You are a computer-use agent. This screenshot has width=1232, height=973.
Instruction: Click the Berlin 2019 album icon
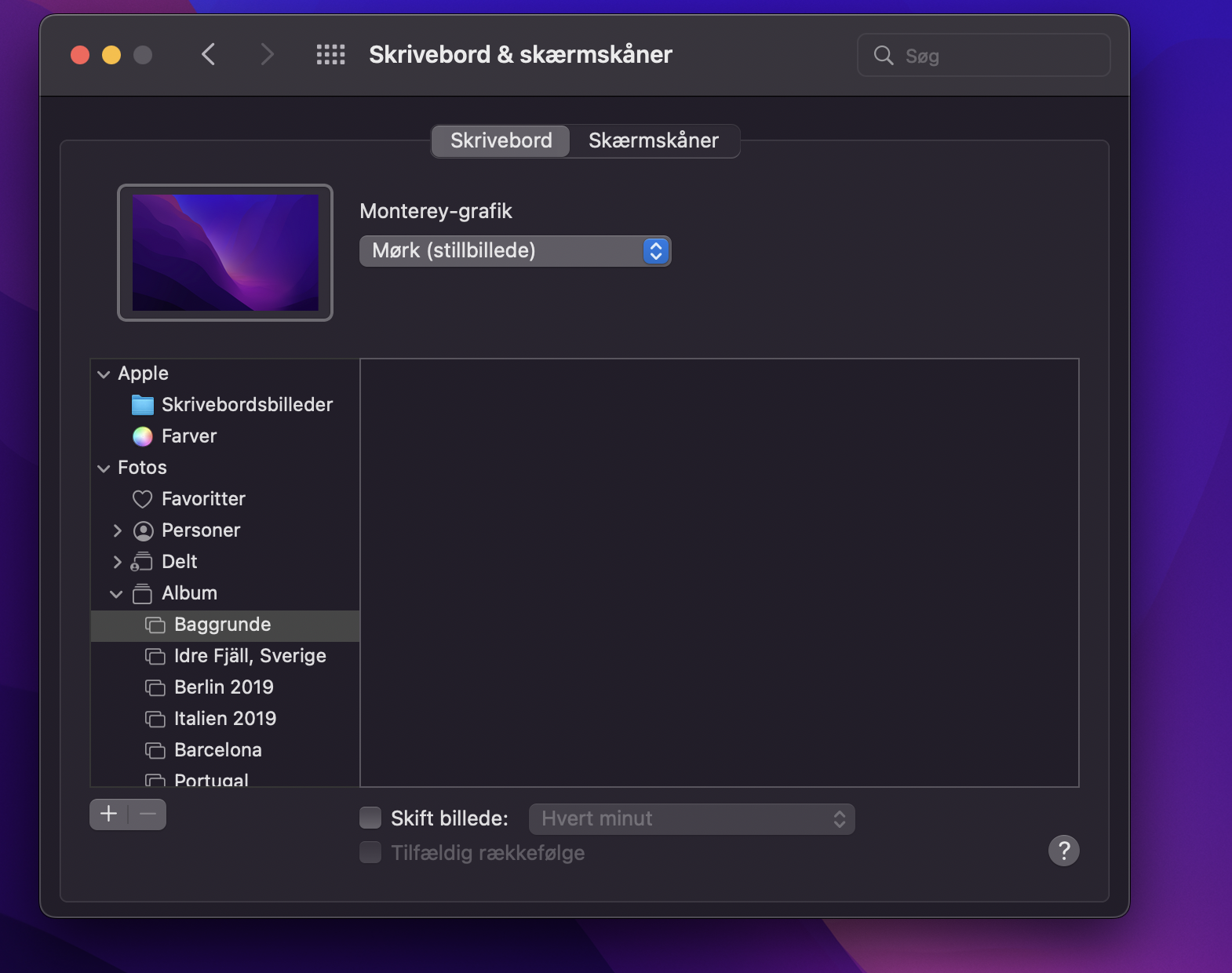pos(155,687)
